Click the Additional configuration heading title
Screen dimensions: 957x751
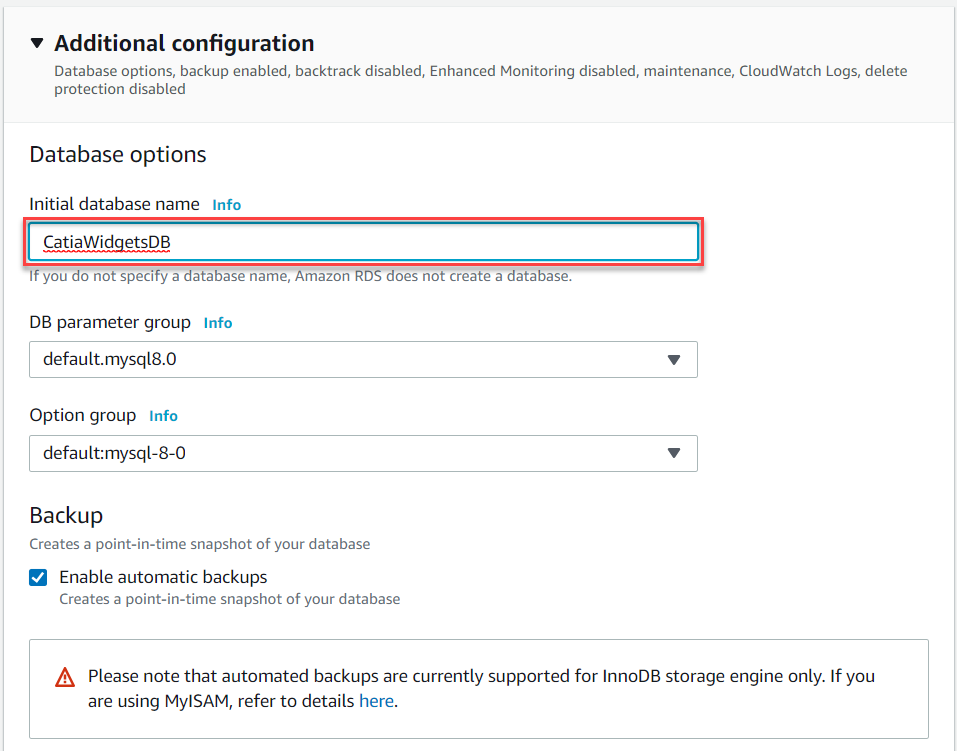coord(184,43)
